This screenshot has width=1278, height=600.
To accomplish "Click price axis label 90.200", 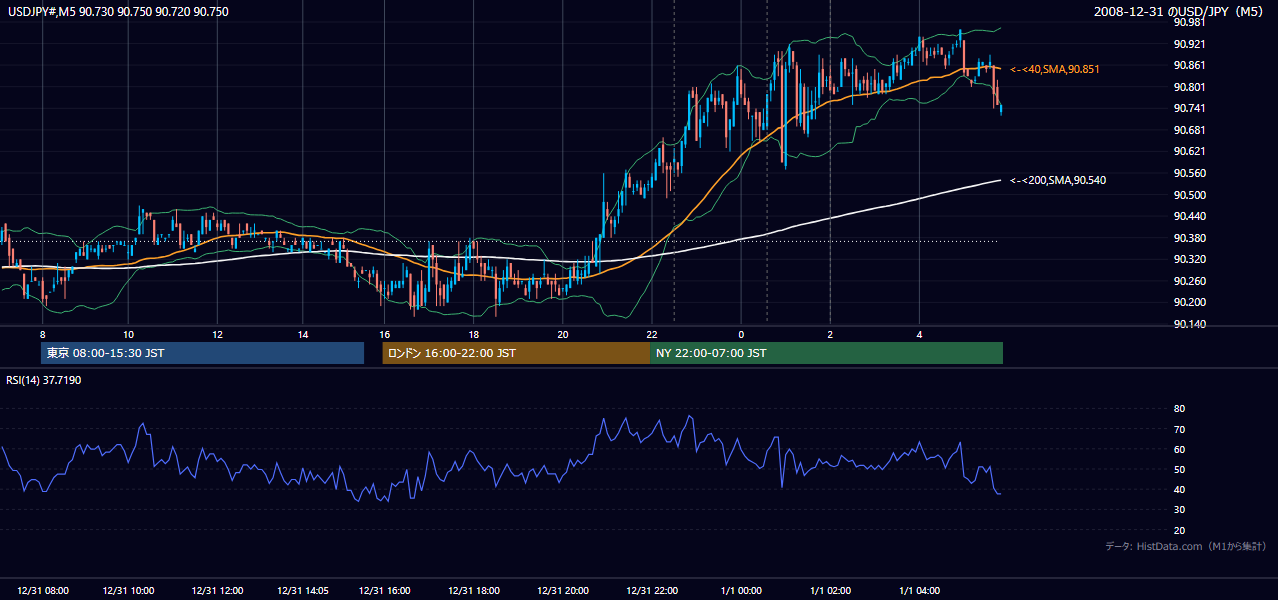I will click(x=1189, y=302).
